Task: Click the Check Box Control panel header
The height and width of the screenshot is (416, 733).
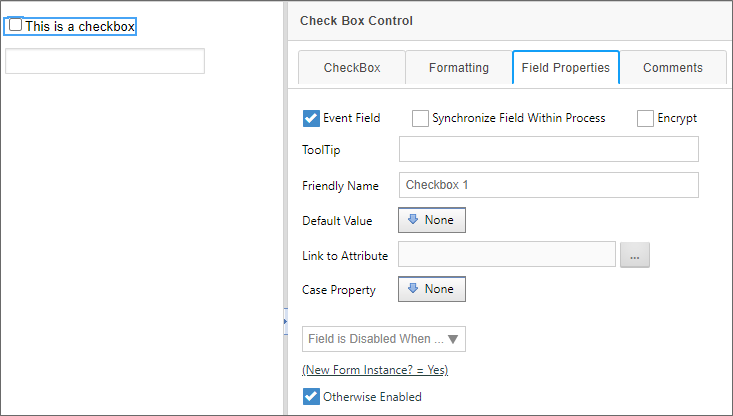Action: point(510,21)
